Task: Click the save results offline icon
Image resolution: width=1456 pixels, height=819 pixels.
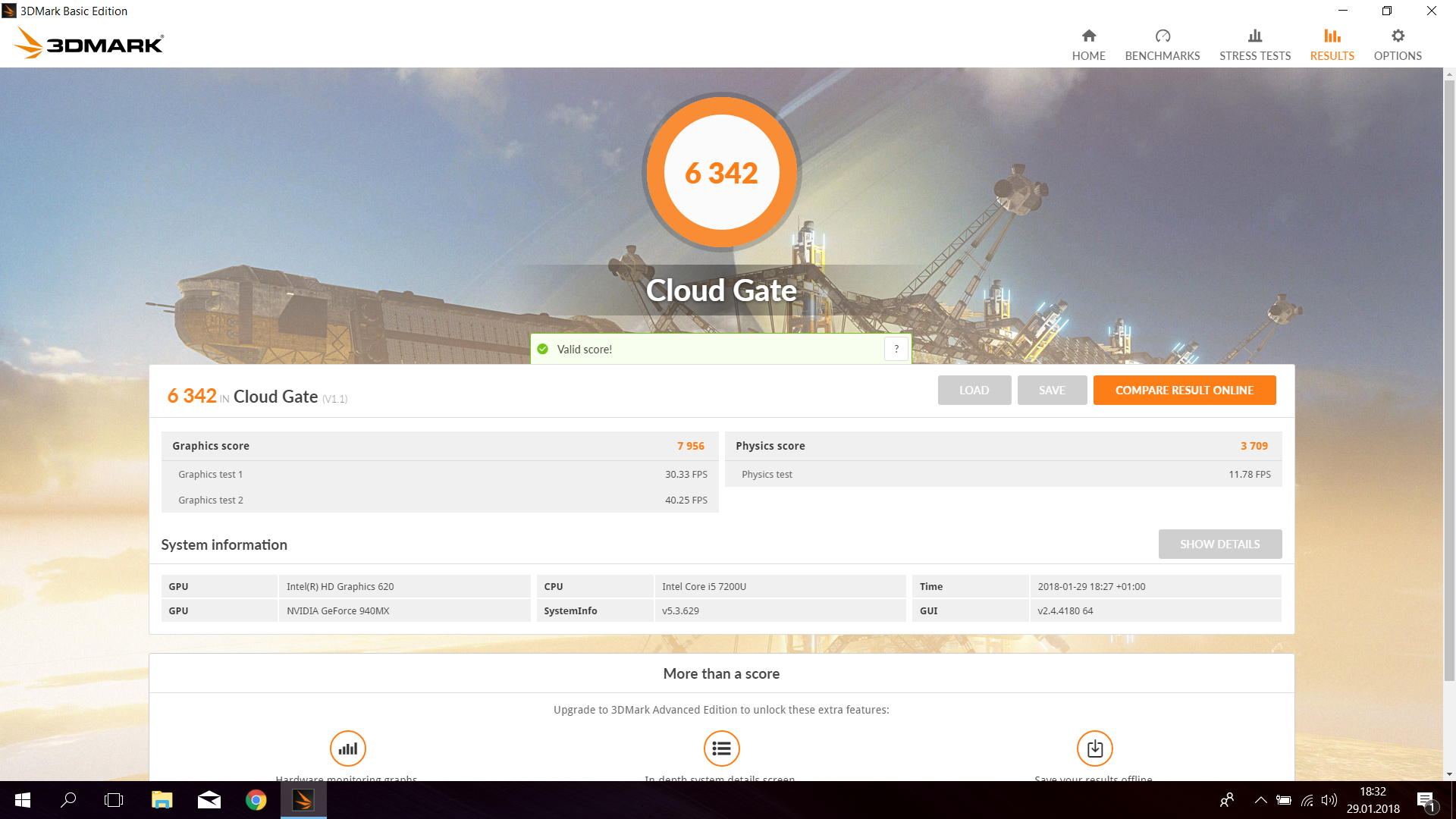Action: tap(1094, 748)
